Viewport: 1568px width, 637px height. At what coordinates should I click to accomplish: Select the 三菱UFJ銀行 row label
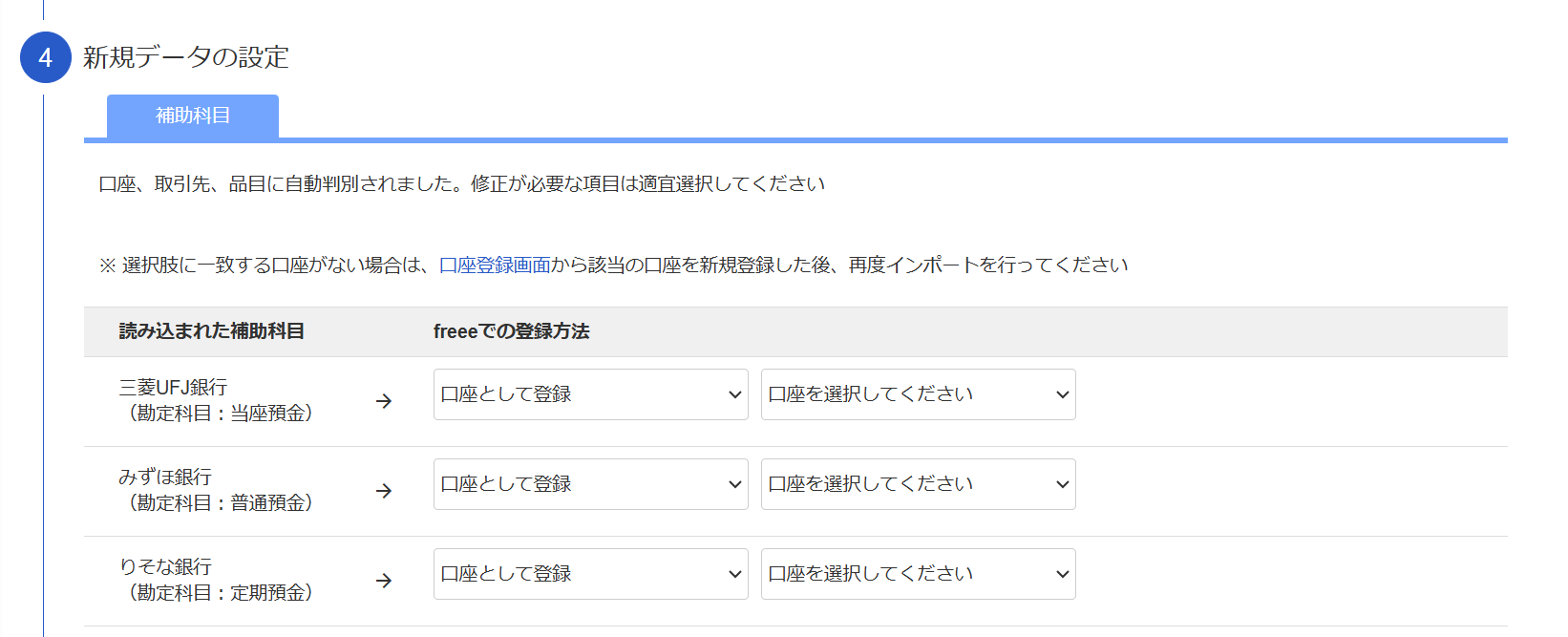[x=173, y=387]
